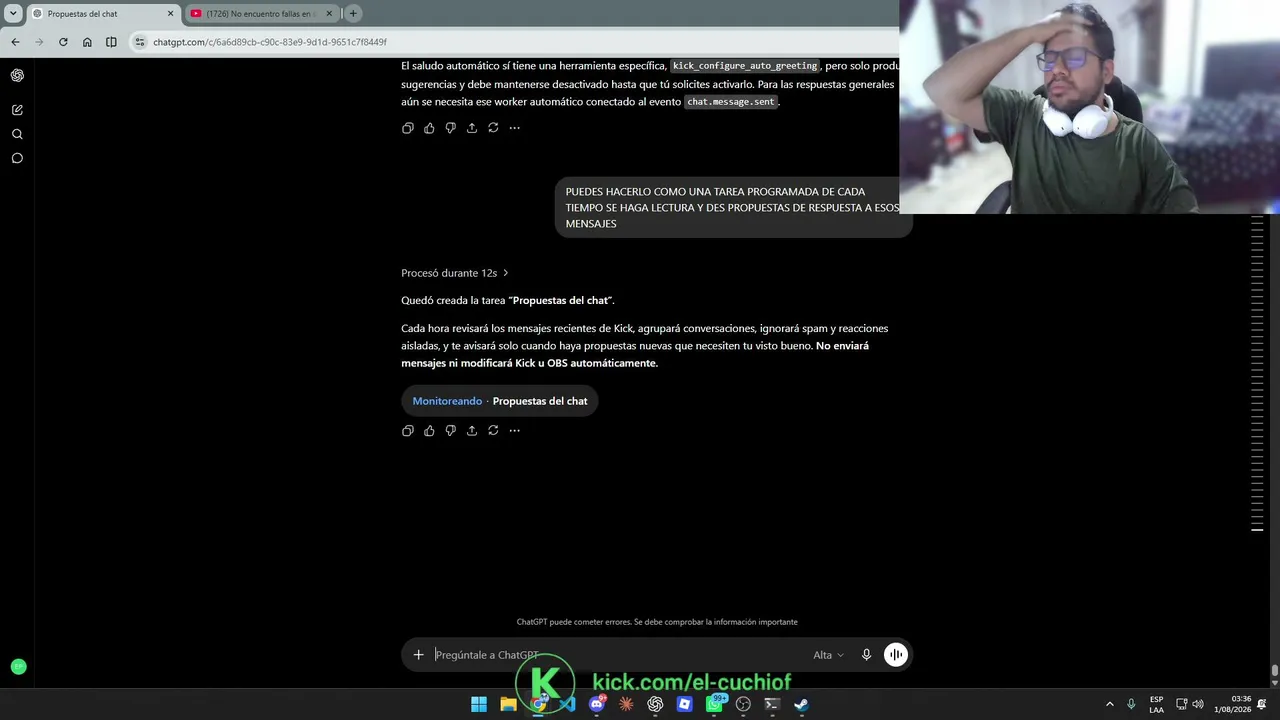Viewport: 1280px width, 720px height.
Task: Open the Windows Start menu
Action: [479, 704]
